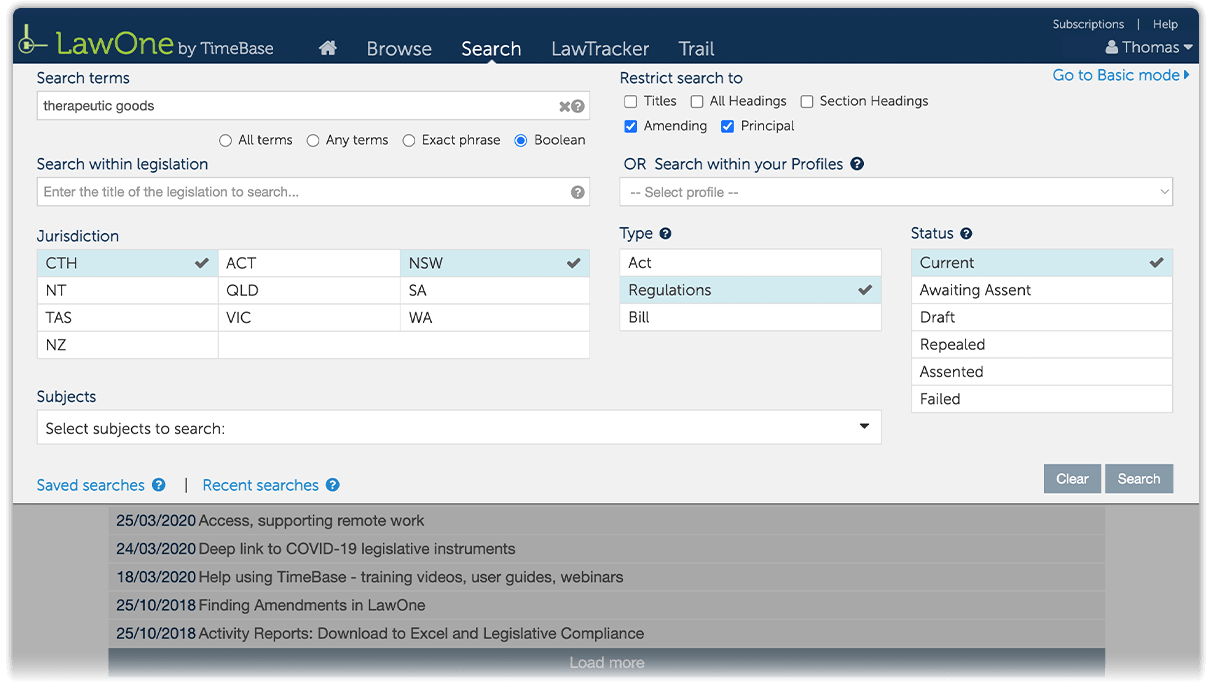
Task: Clear the search terms with the X icon
Action: click(x=563, y=105)
